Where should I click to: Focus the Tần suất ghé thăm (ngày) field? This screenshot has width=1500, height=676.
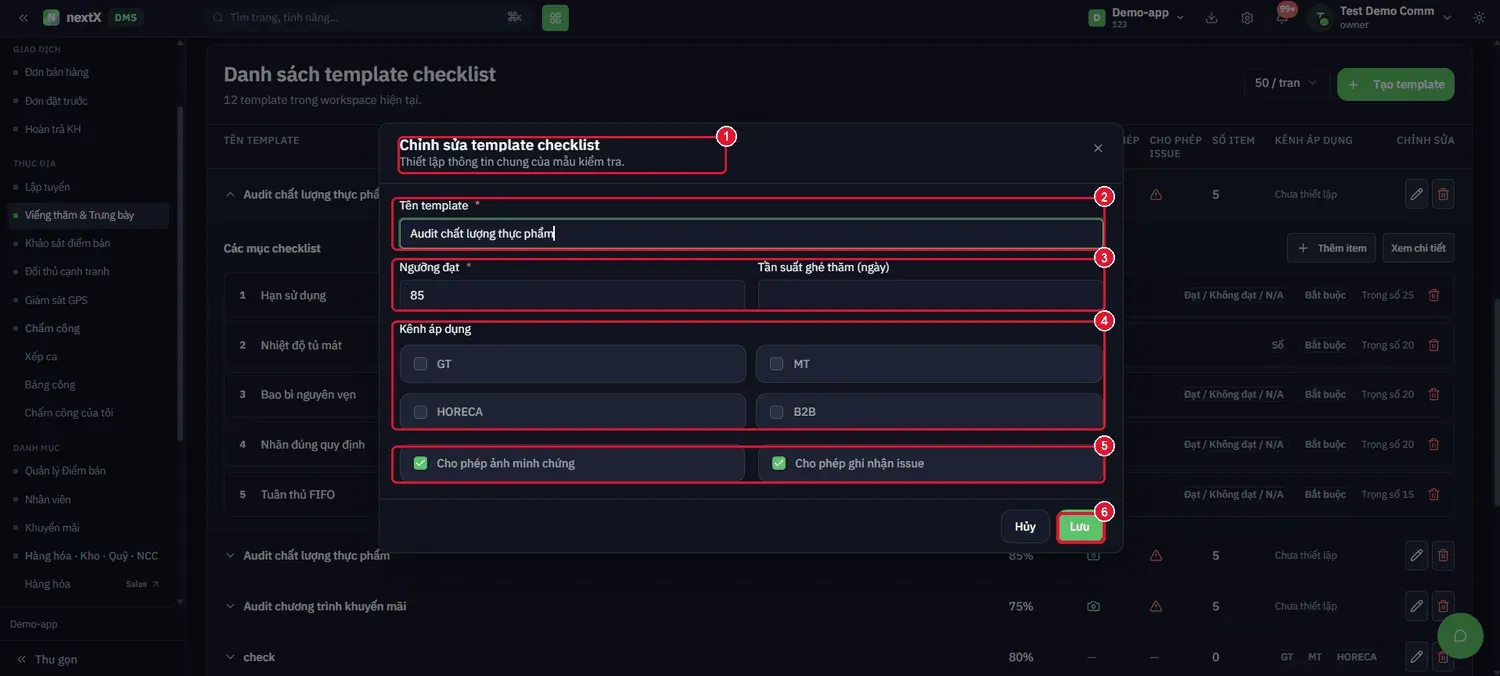pos(930,295)
